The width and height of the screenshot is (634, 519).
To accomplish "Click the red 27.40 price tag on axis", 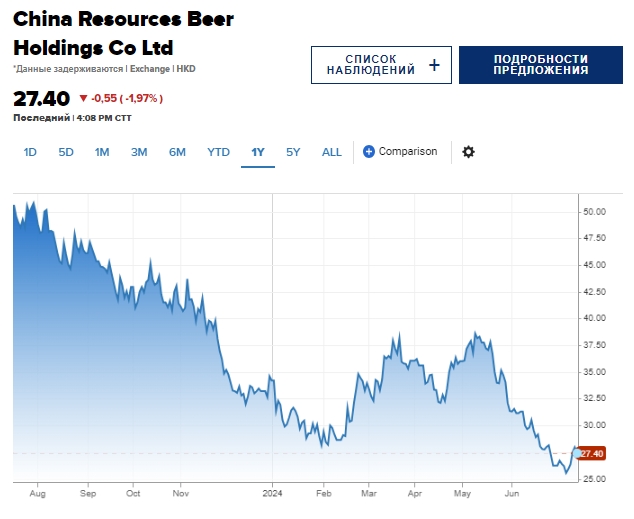I will coord(592,454).
